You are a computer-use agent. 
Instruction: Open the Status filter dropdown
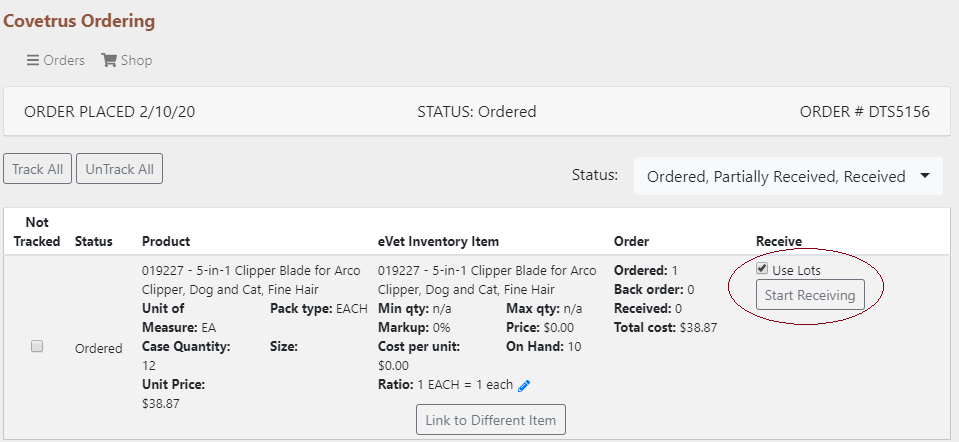point(788,177)
